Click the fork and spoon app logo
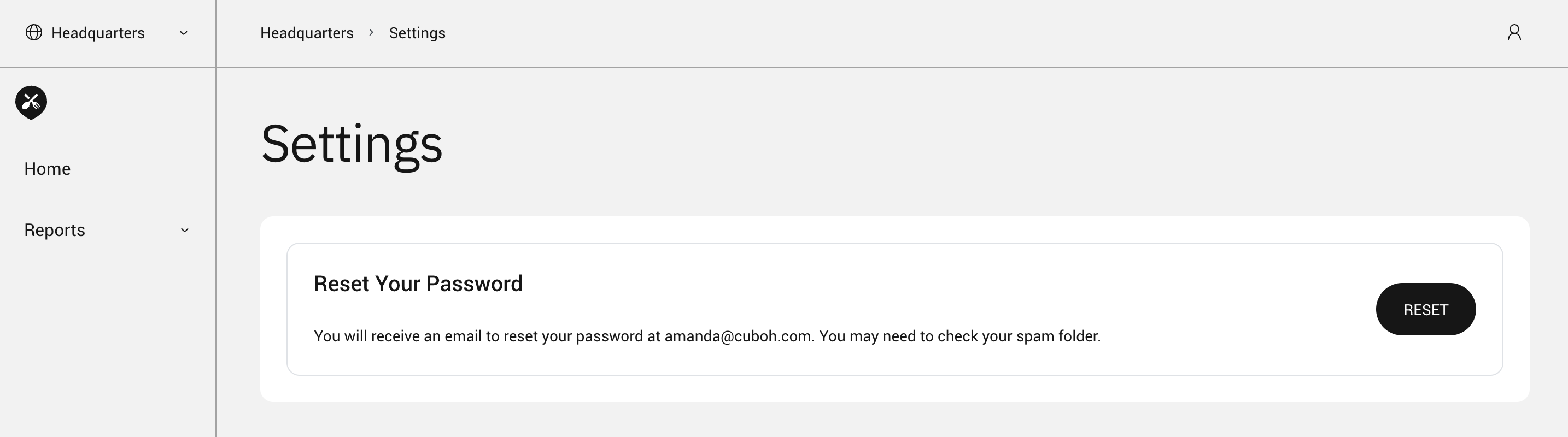 tap(31, 102)
